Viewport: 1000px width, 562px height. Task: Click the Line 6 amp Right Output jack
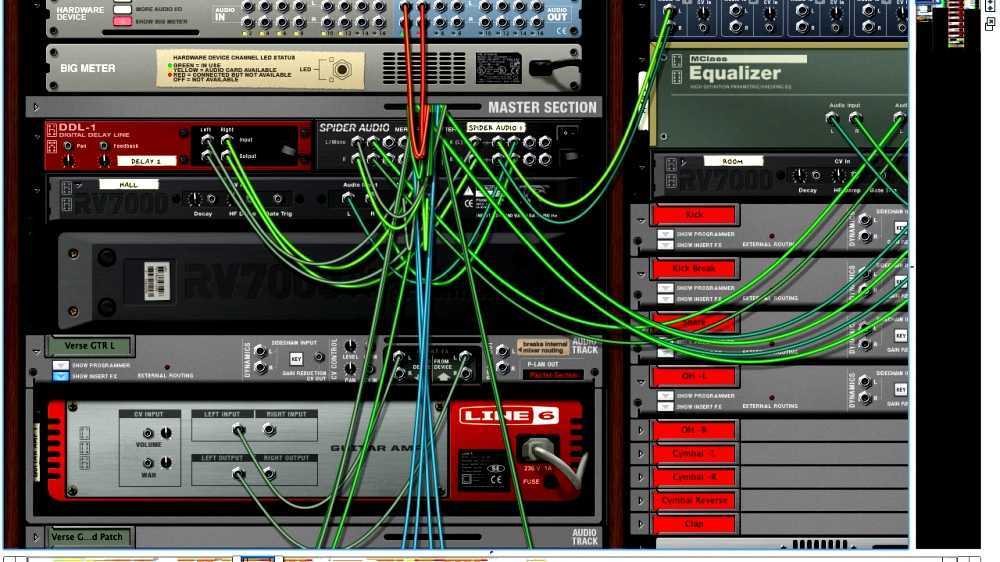[269, 473]
